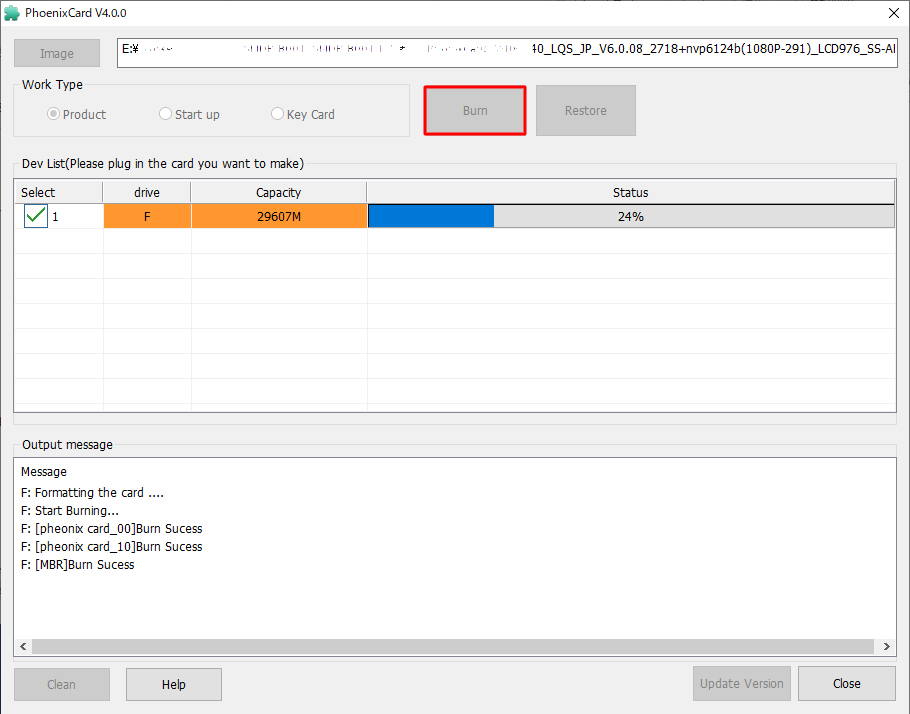The width and height of the screenshot is (910, 714).
Task: Click the PhoenixCard app icon in title bar
Action: coord(12,13)
